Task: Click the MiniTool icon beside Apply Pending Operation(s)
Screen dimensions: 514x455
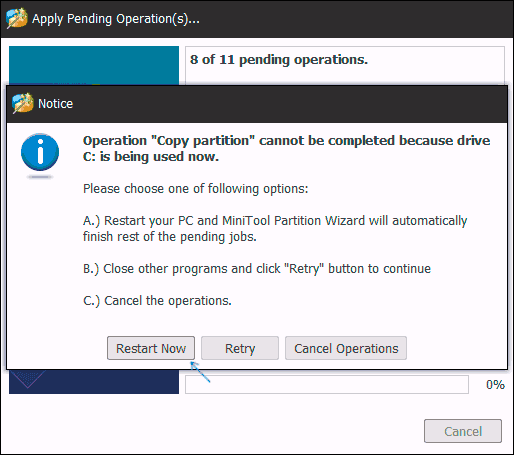Action: tap(17, 18)
